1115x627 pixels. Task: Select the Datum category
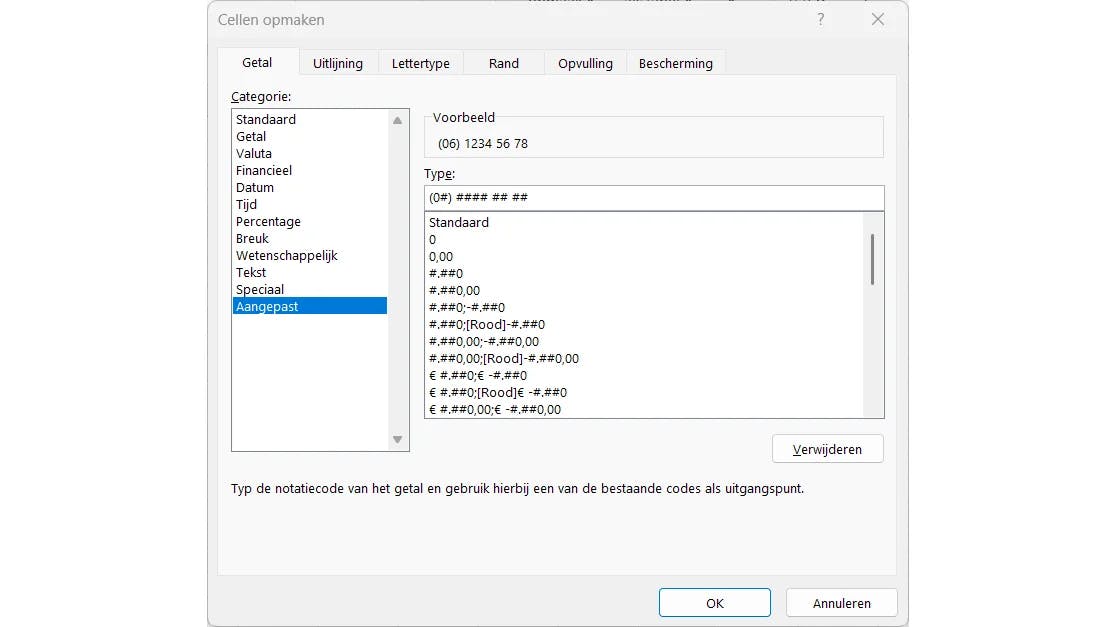coord(310,188)
